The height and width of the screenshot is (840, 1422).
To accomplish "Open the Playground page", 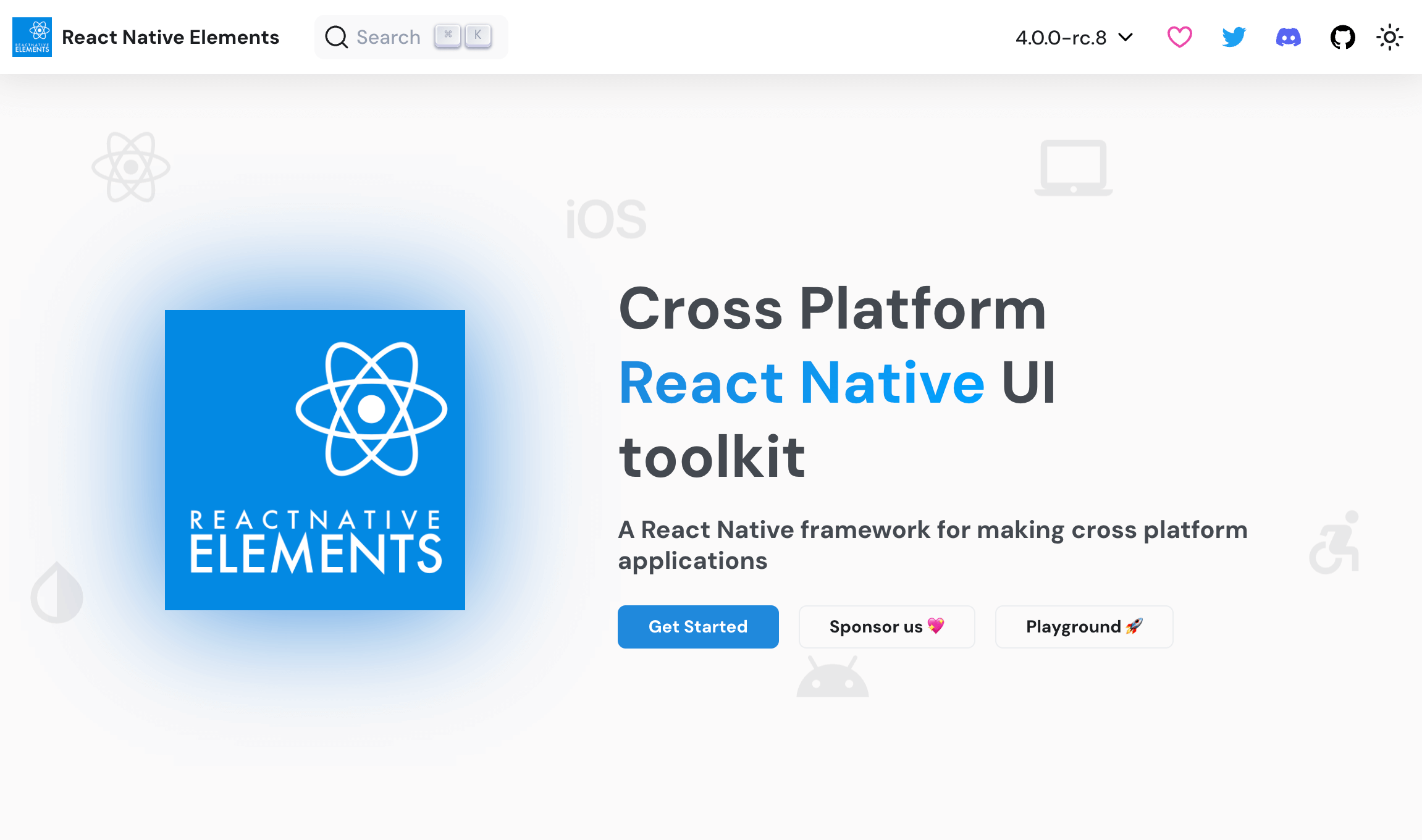I will click(1083, 626).
